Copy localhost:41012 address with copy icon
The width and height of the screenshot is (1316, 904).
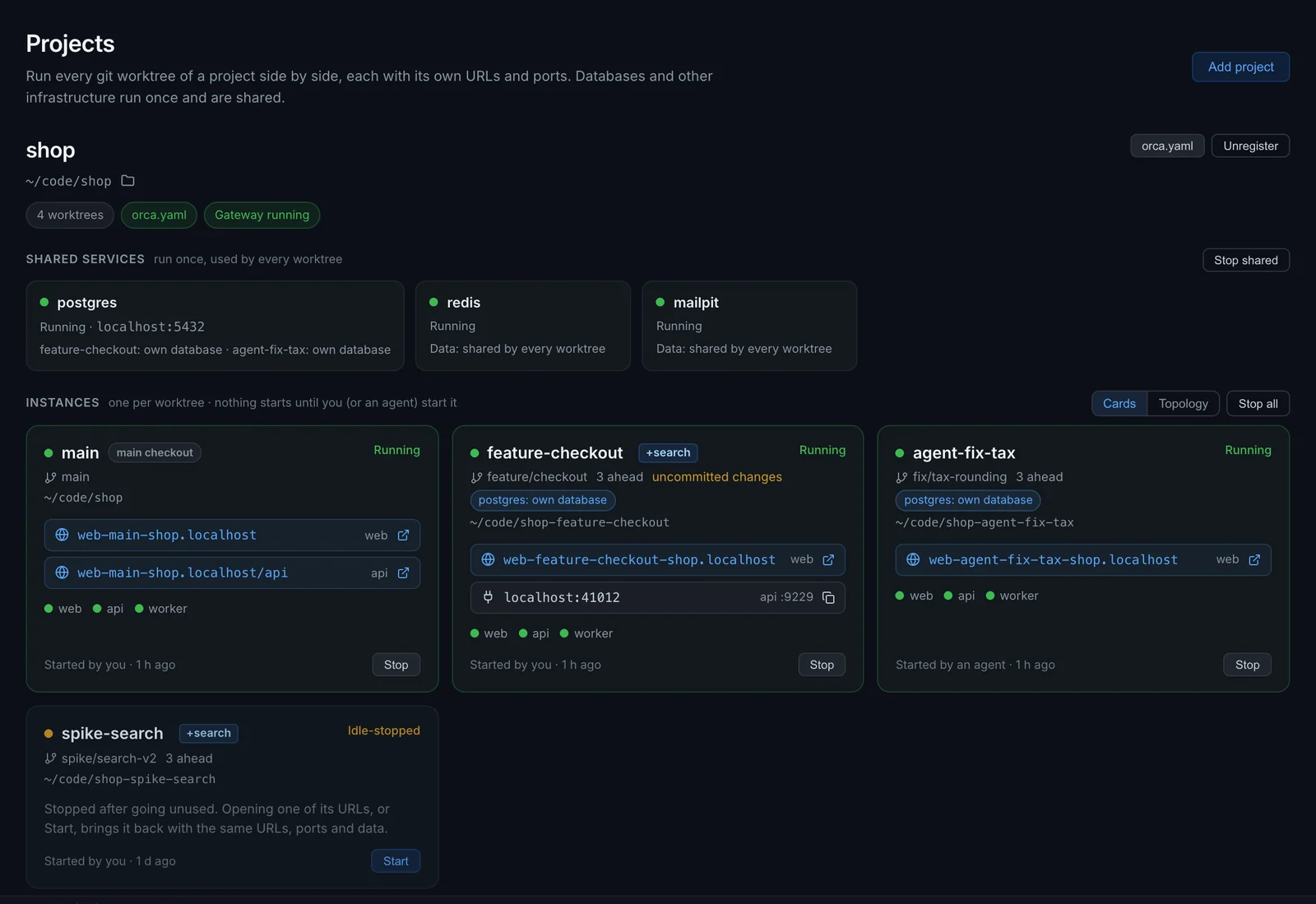coord(828,598)
